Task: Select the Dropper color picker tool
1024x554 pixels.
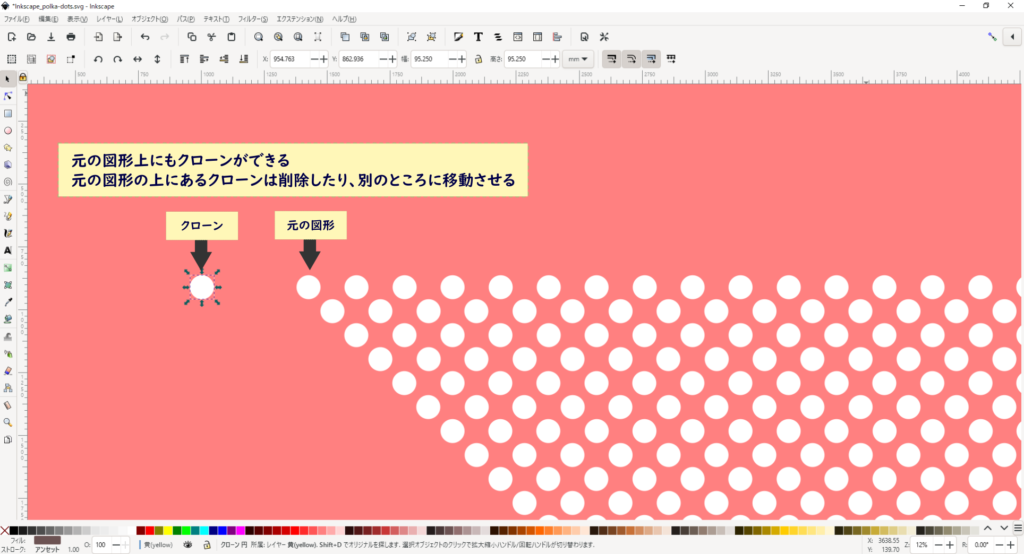Action: [x=8, y=302]
